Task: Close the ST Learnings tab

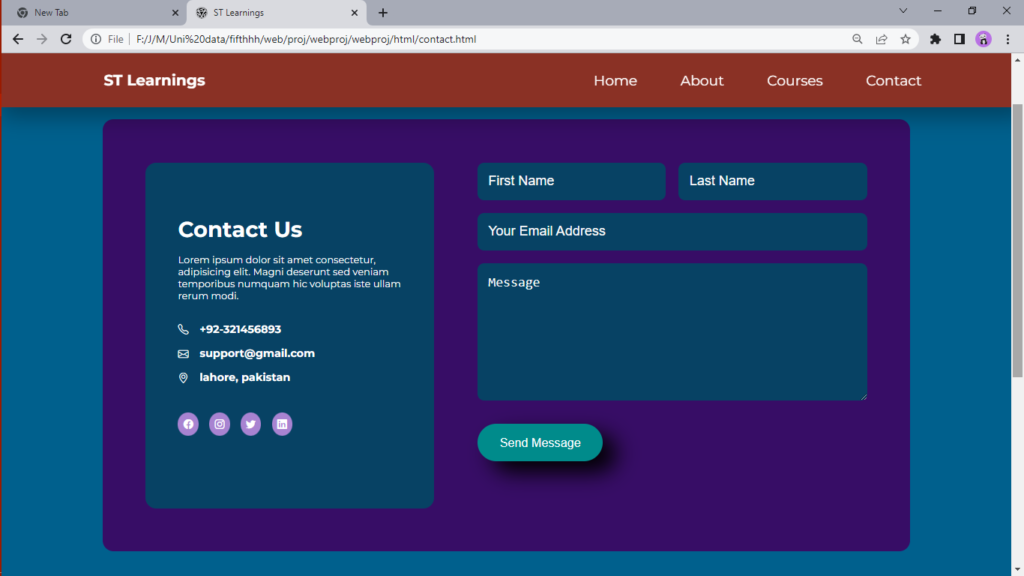Action: point(355,12)
